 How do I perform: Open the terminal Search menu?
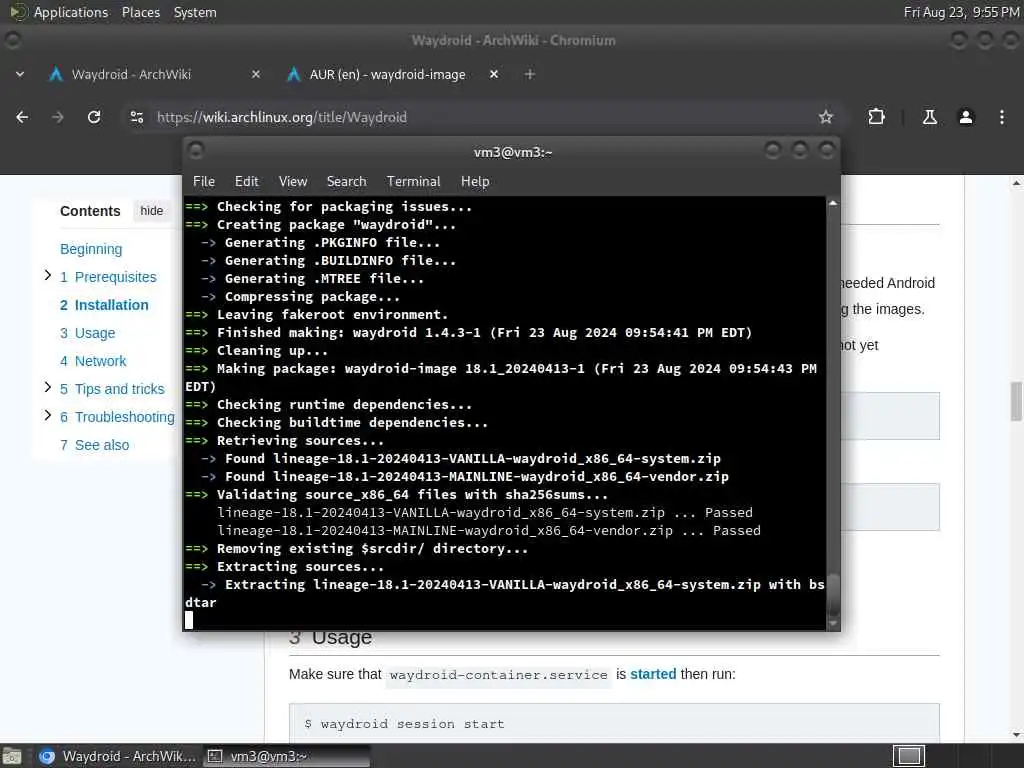tap(346, 182)
